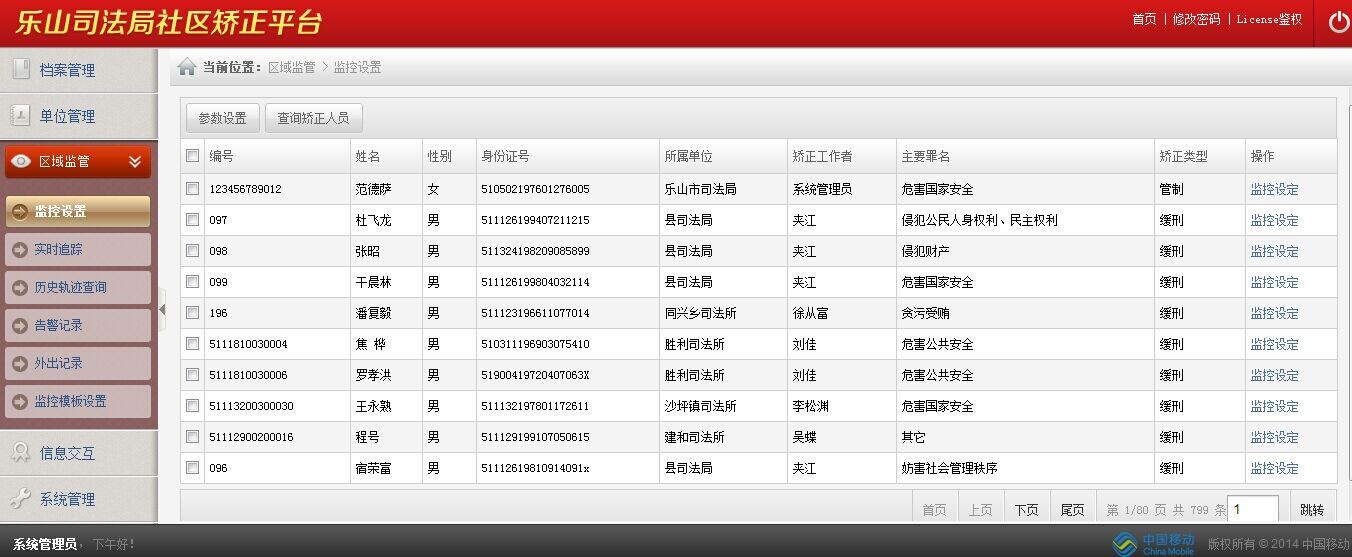
Task: Click the home icon in breadcrumb
Action: click(187, 67)
